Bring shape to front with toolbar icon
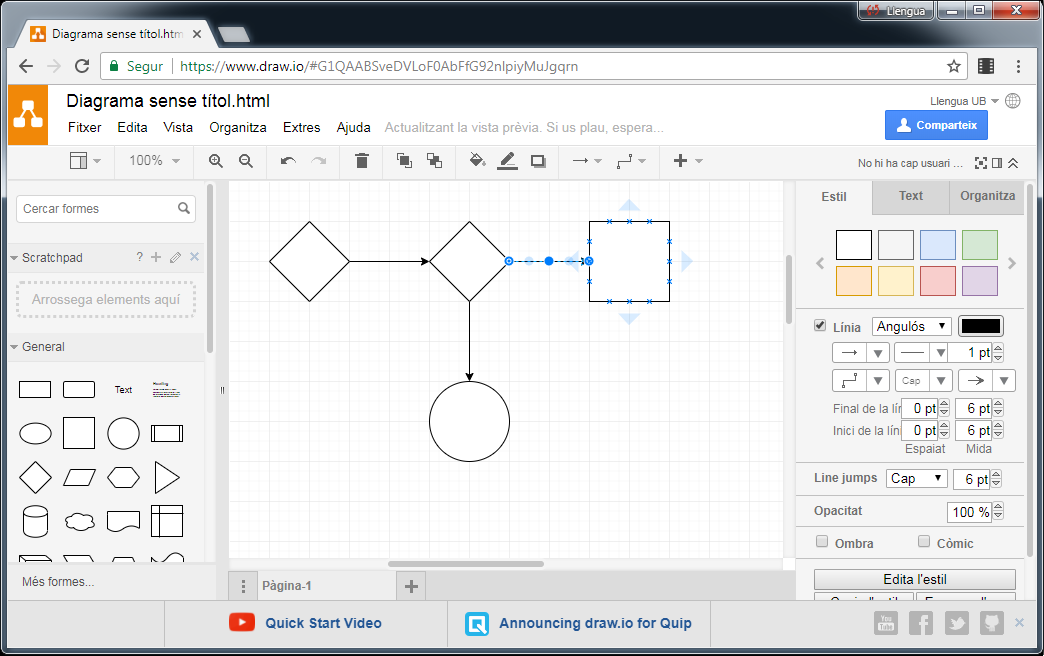 (x=404, y=161)
